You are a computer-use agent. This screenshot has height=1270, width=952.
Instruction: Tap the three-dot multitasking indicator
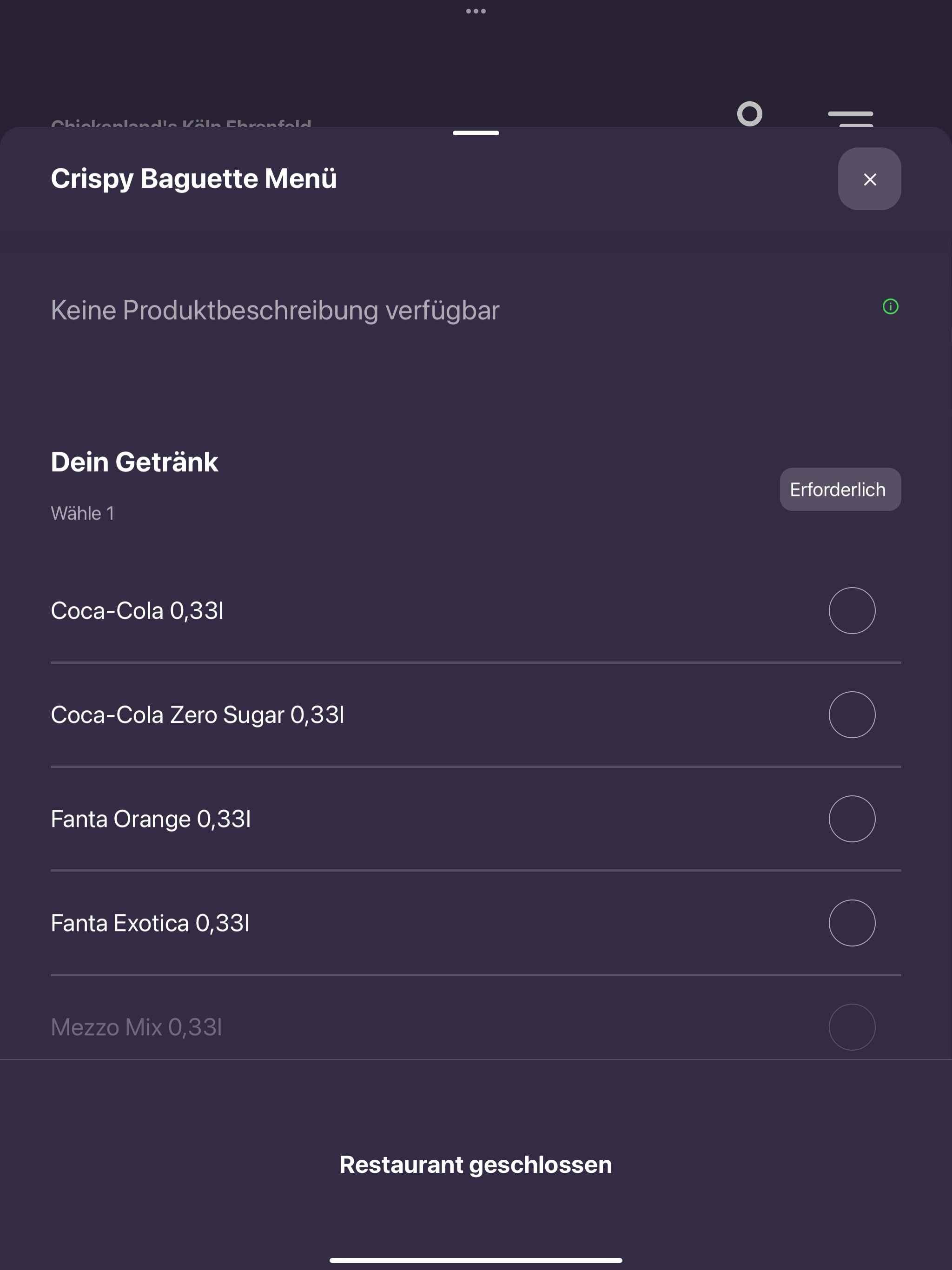pos(476,11)
